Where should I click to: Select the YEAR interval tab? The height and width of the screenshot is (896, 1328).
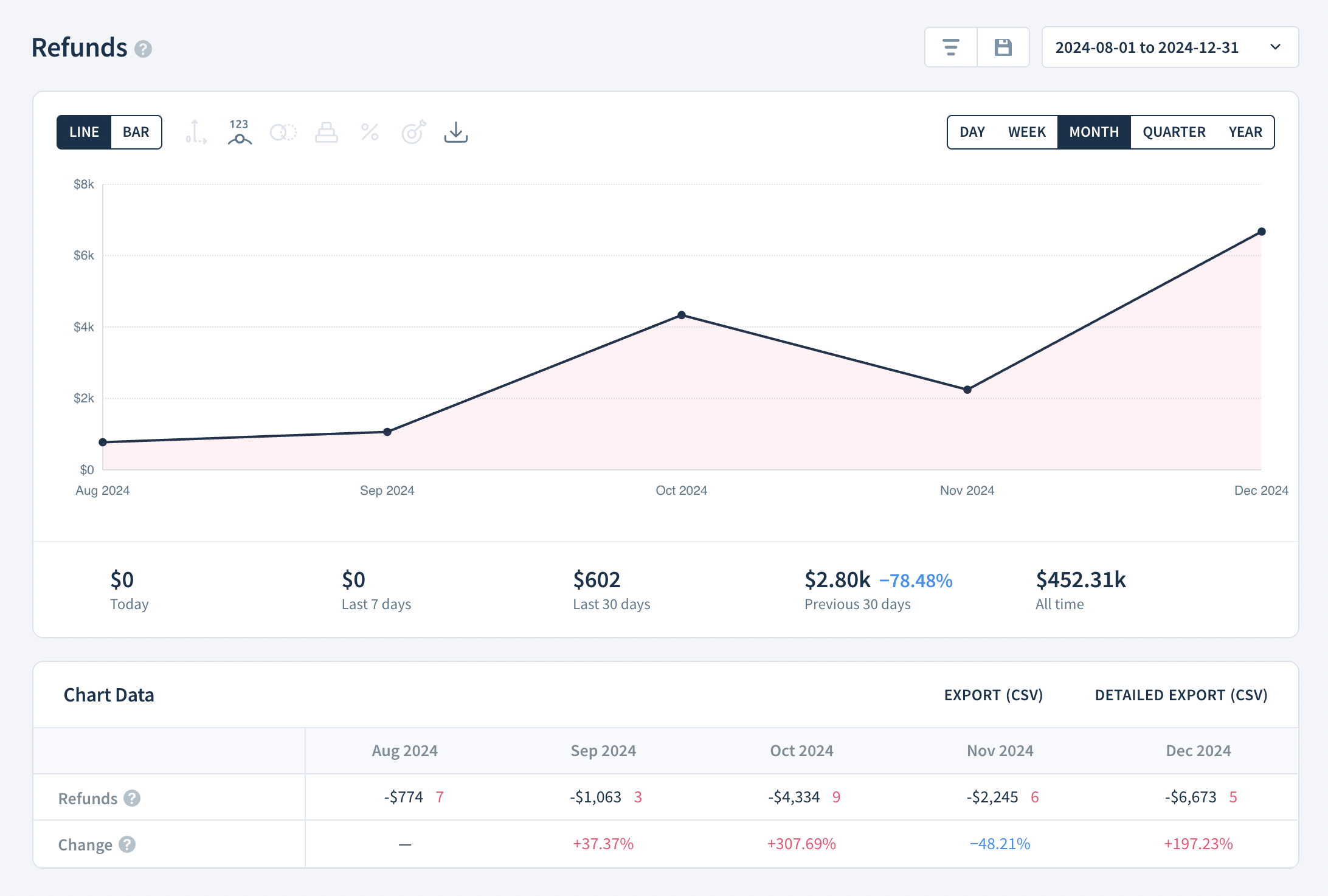[1245, 132]
